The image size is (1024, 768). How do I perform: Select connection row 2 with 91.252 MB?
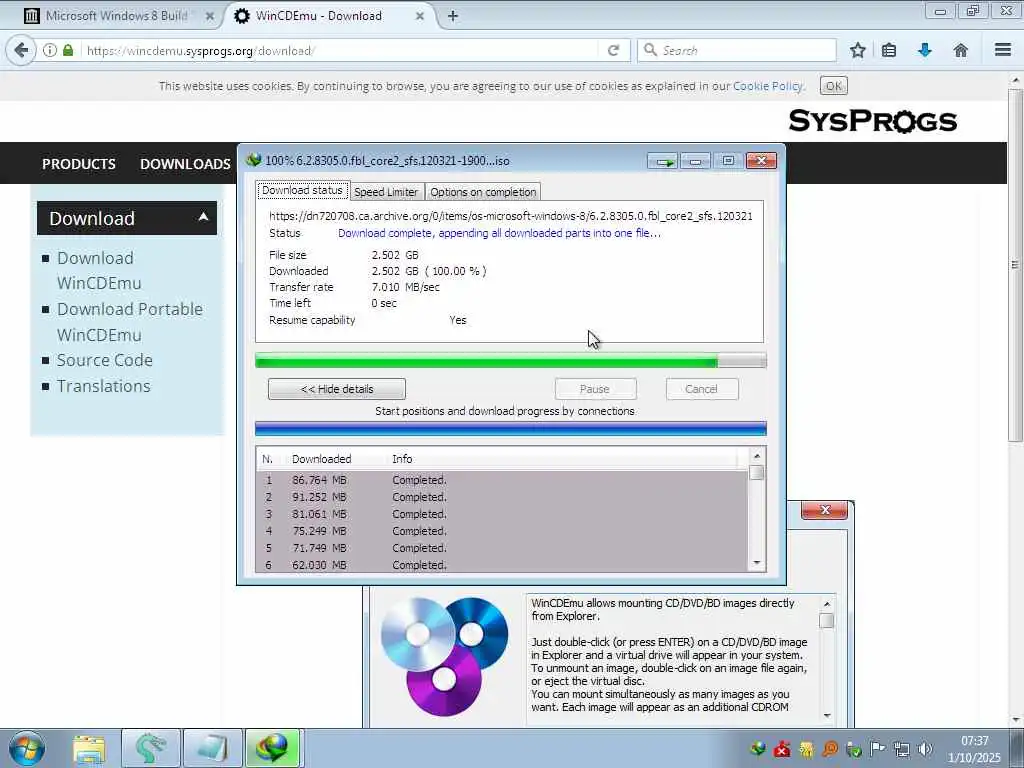pos(502,497)
